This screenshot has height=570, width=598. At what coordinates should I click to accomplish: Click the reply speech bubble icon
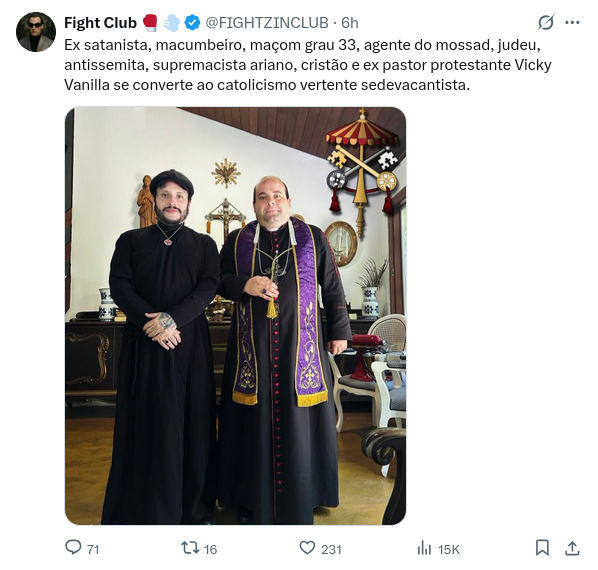tap(73, 547)
